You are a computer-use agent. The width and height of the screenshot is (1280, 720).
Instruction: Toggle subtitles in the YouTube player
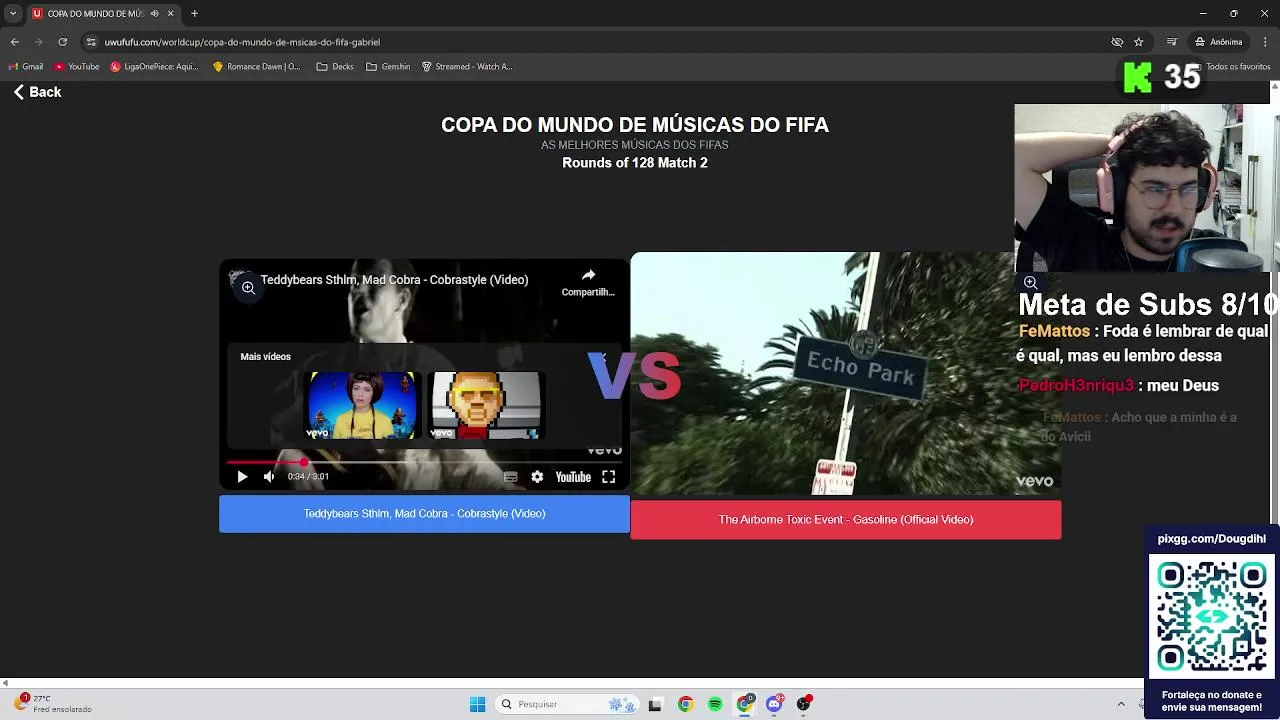click(x=511, y=477)
